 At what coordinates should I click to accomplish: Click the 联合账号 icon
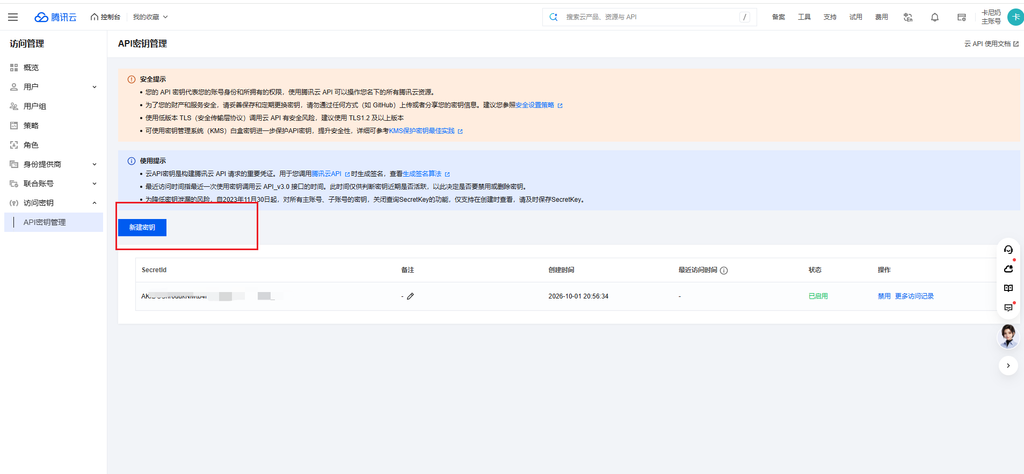click(x=14, y=183)
